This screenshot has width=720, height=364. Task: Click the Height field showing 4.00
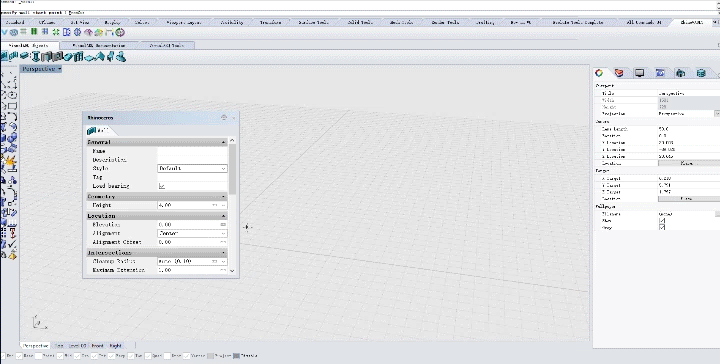point(184,205)
